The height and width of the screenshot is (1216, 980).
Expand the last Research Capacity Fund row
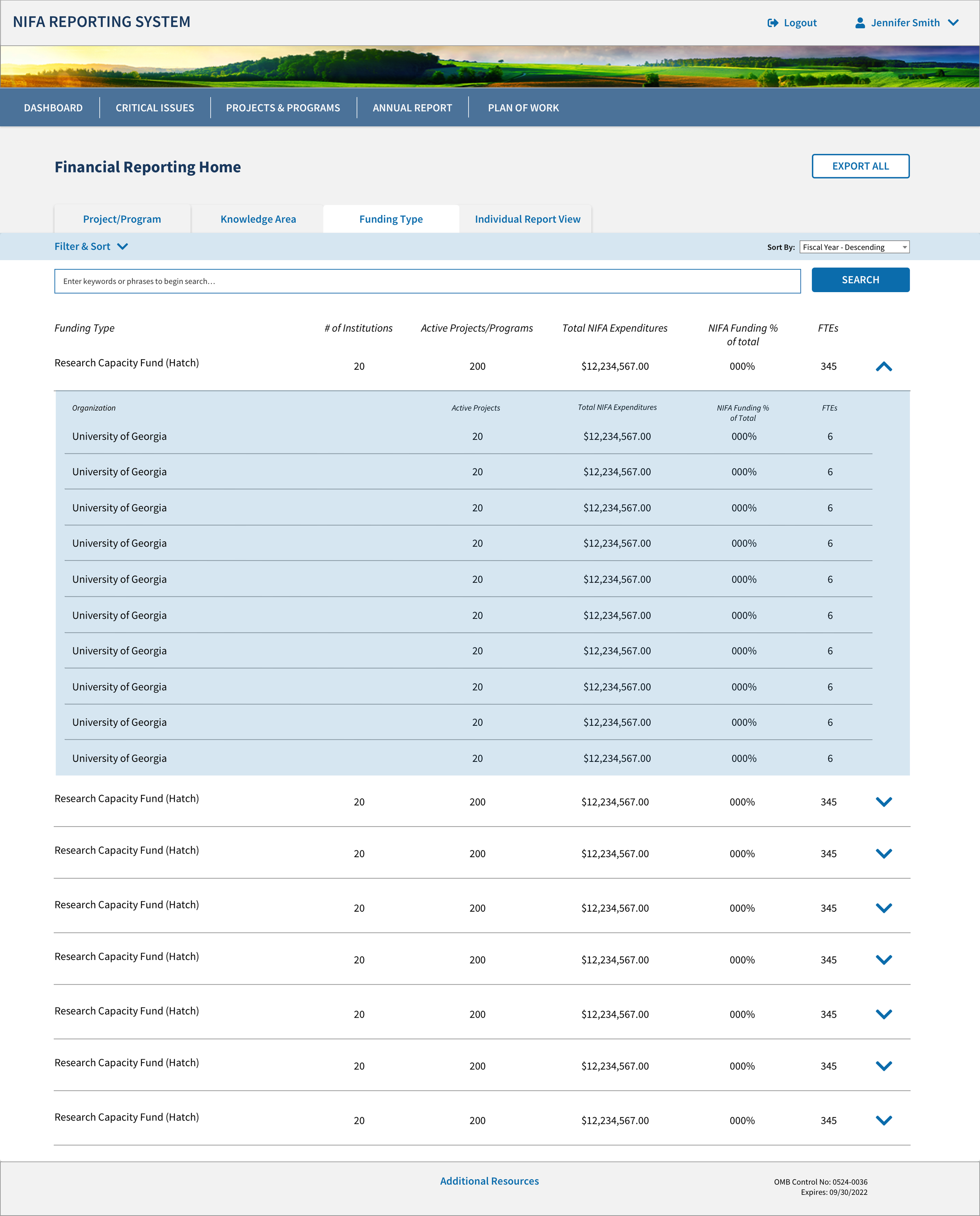pos(884,1120)
